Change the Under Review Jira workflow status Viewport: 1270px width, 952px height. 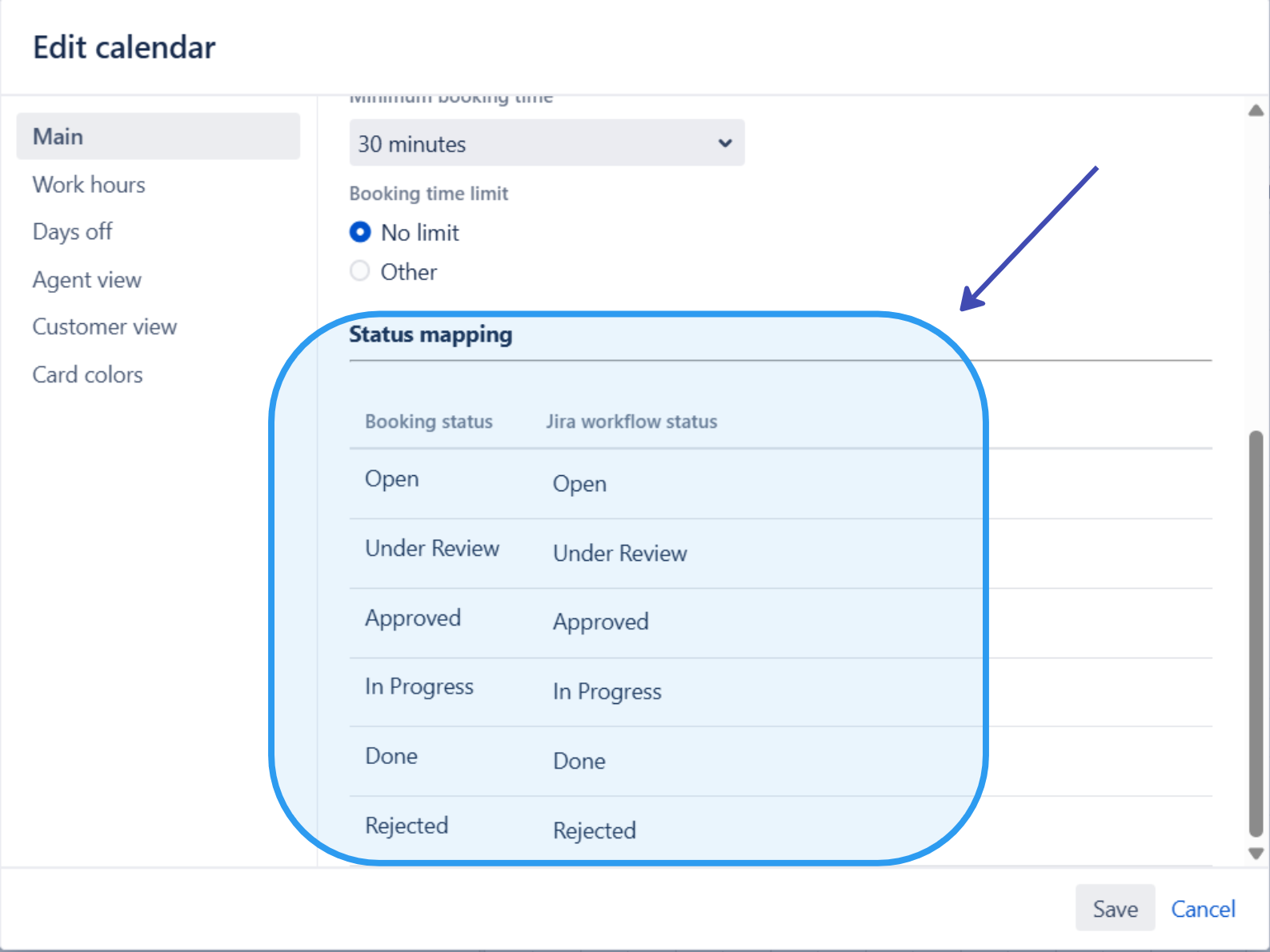click(620, 554)
